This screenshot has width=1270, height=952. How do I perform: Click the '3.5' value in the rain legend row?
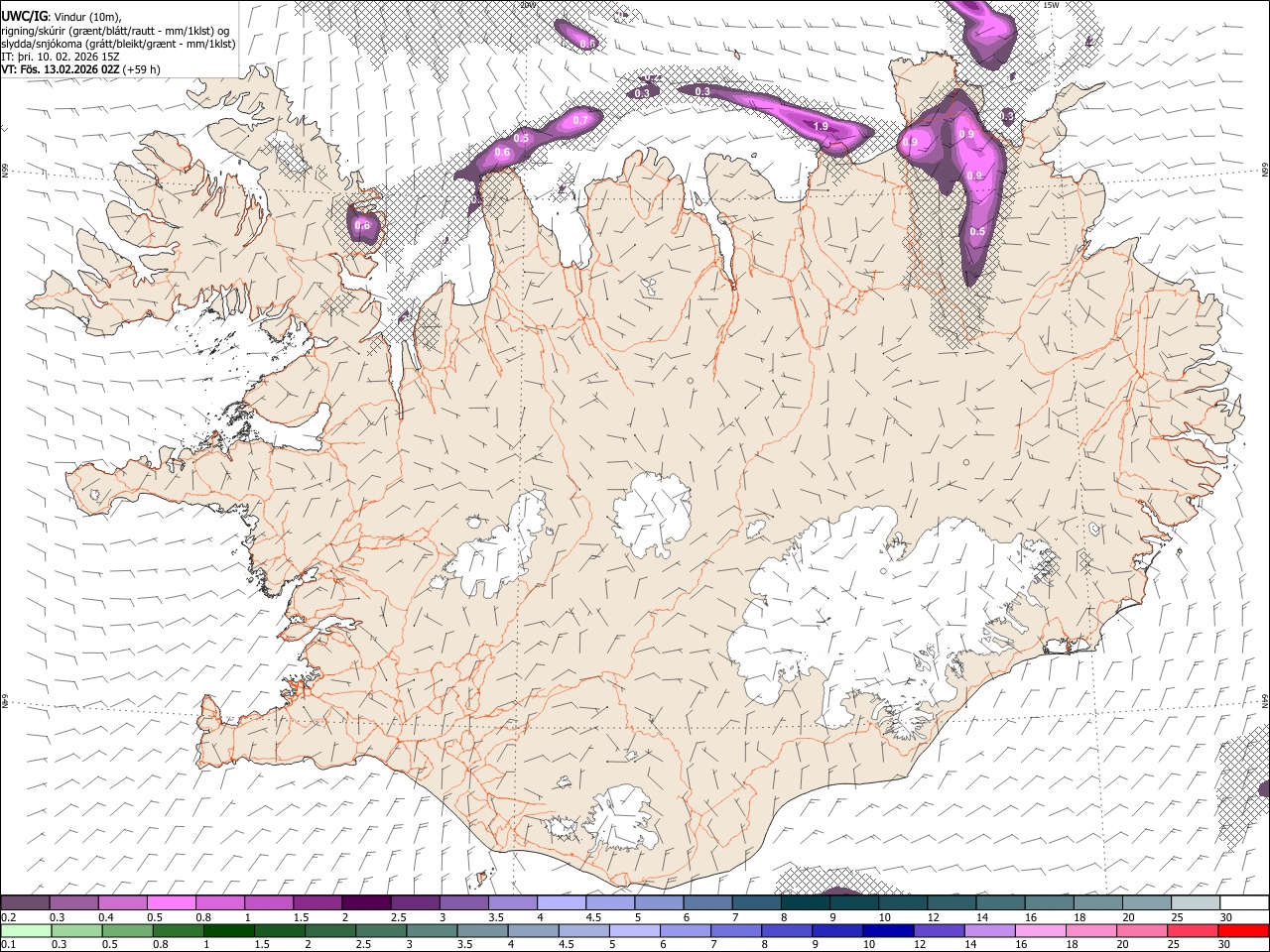coord(464,945)
